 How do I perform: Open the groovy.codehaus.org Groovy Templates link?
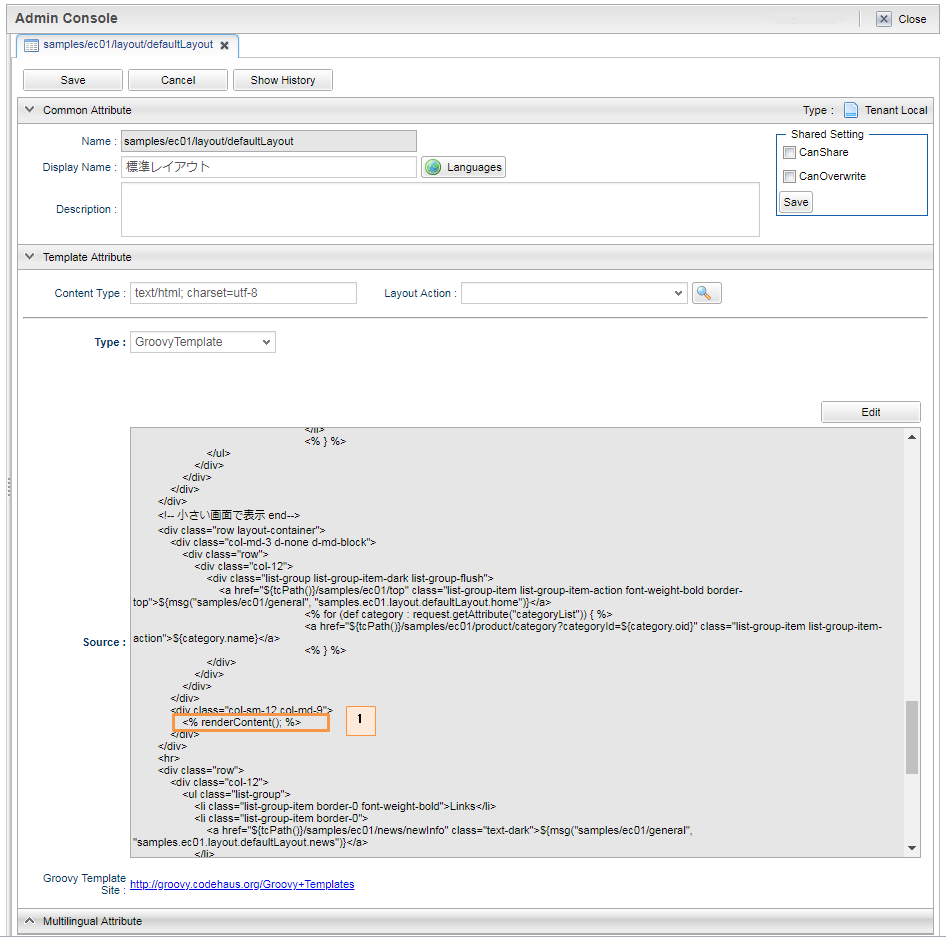pos(242,884)
